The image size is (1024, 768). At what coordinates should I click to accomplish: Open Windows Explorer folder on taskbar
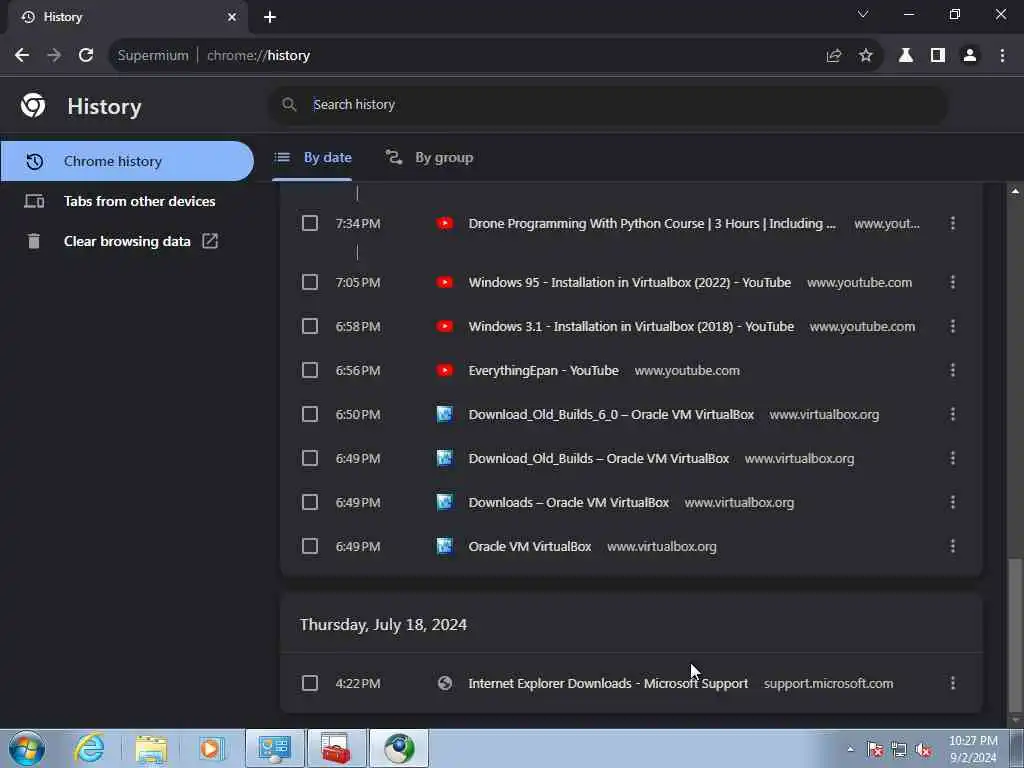point(151,748)
